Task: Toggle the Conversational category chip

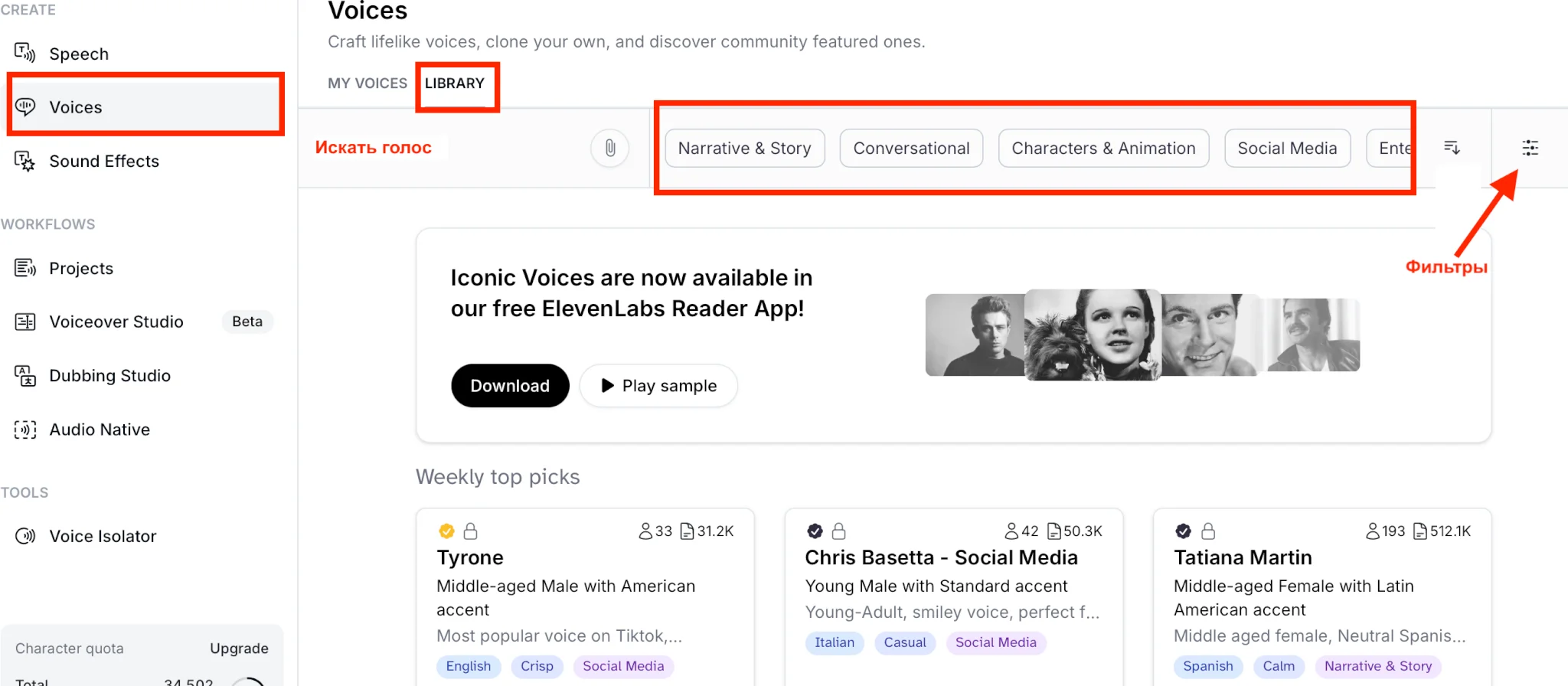Action: pyautogui.click(x=911, y=149)
